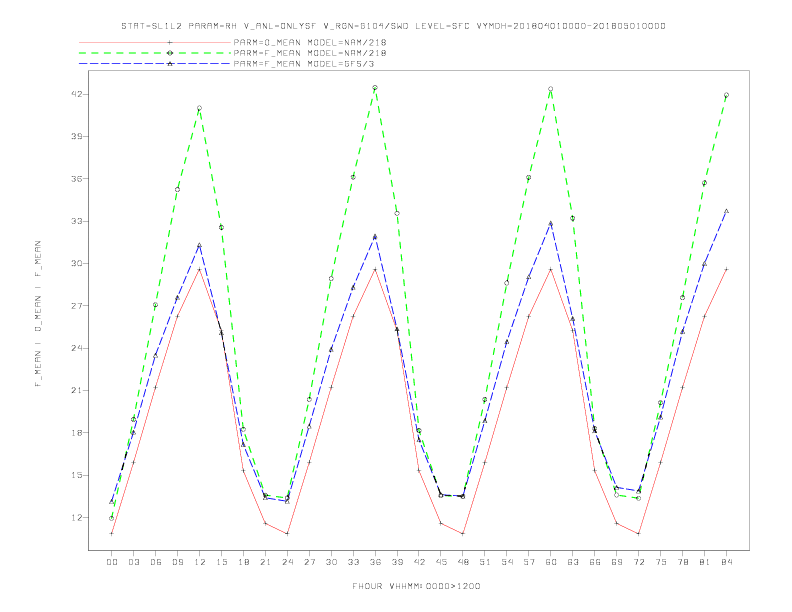
Task: Click blue GFS triangle marker at hour 84
Action: (x=726, y=211)
